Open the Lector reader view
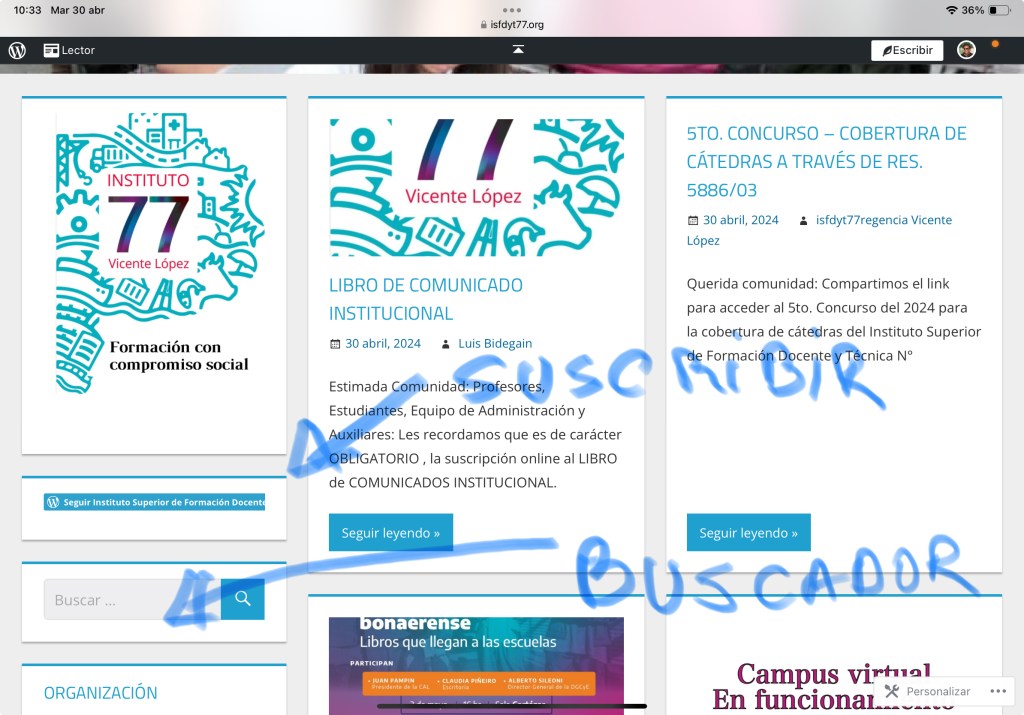Image resolution: width=1024 pixels, height=715 pixels. point(69,50)
